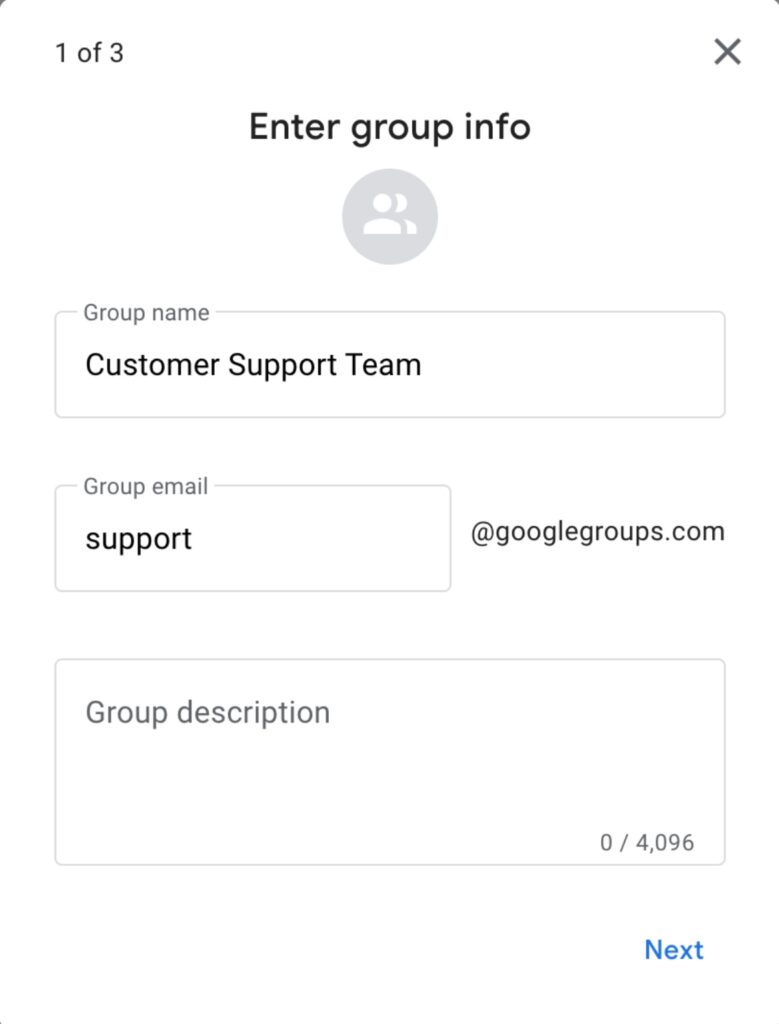Close the Enter group info dialog
The width and height of the screenshot is (779, 1024).
pos(727,52)
